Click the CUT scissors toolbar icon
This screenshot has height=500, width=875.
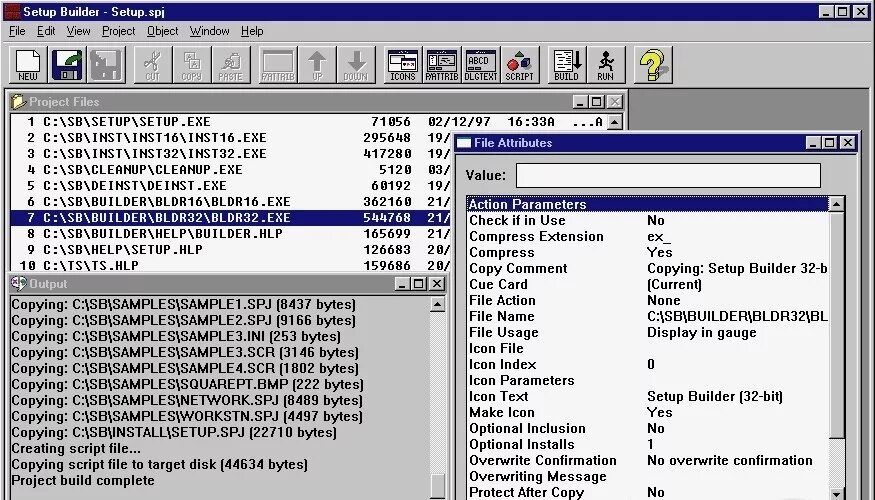152,65
